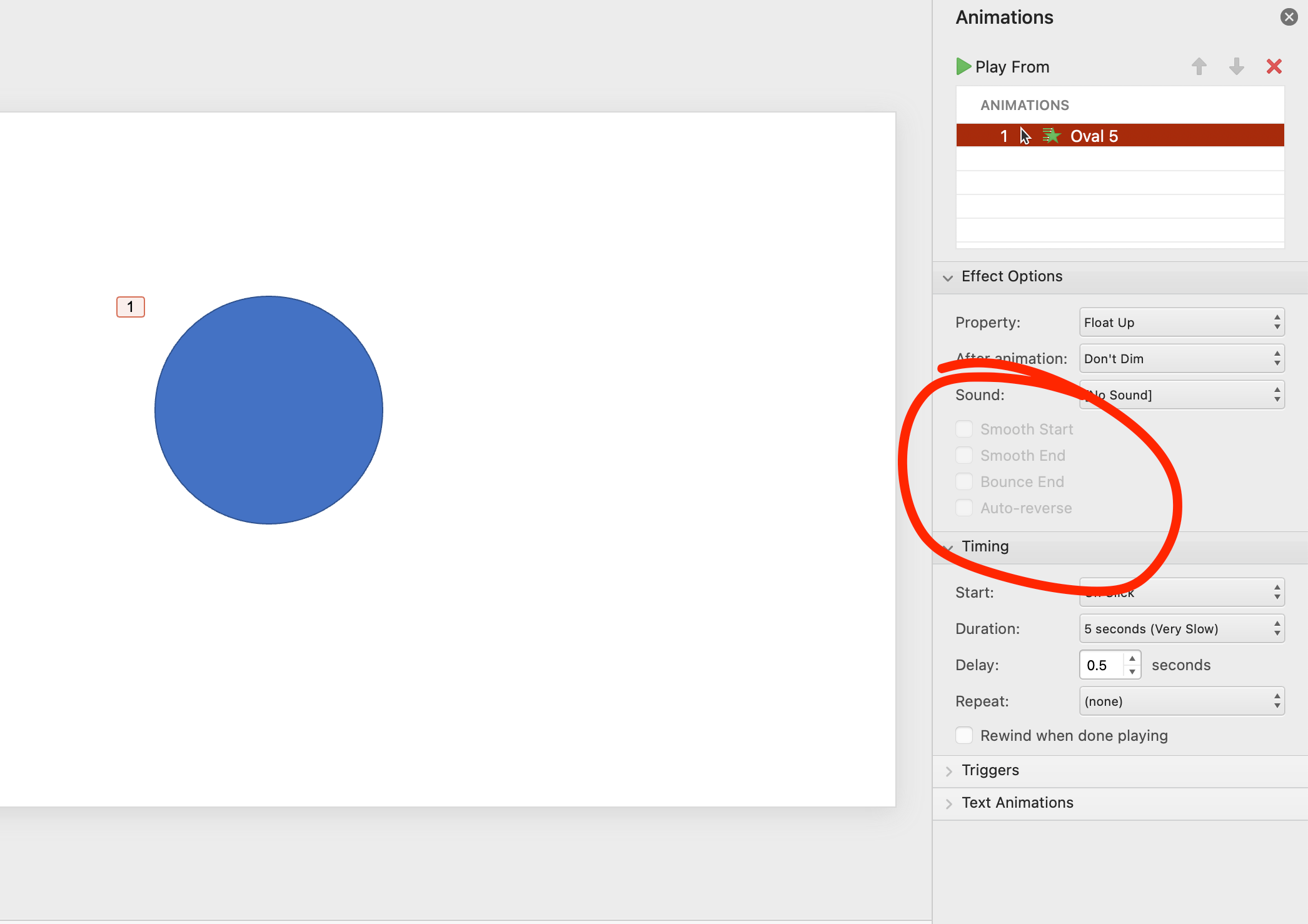Toggle the Auto-reverse checkbox
This screenshot has height=924, width=1308.
click(964, 508)
